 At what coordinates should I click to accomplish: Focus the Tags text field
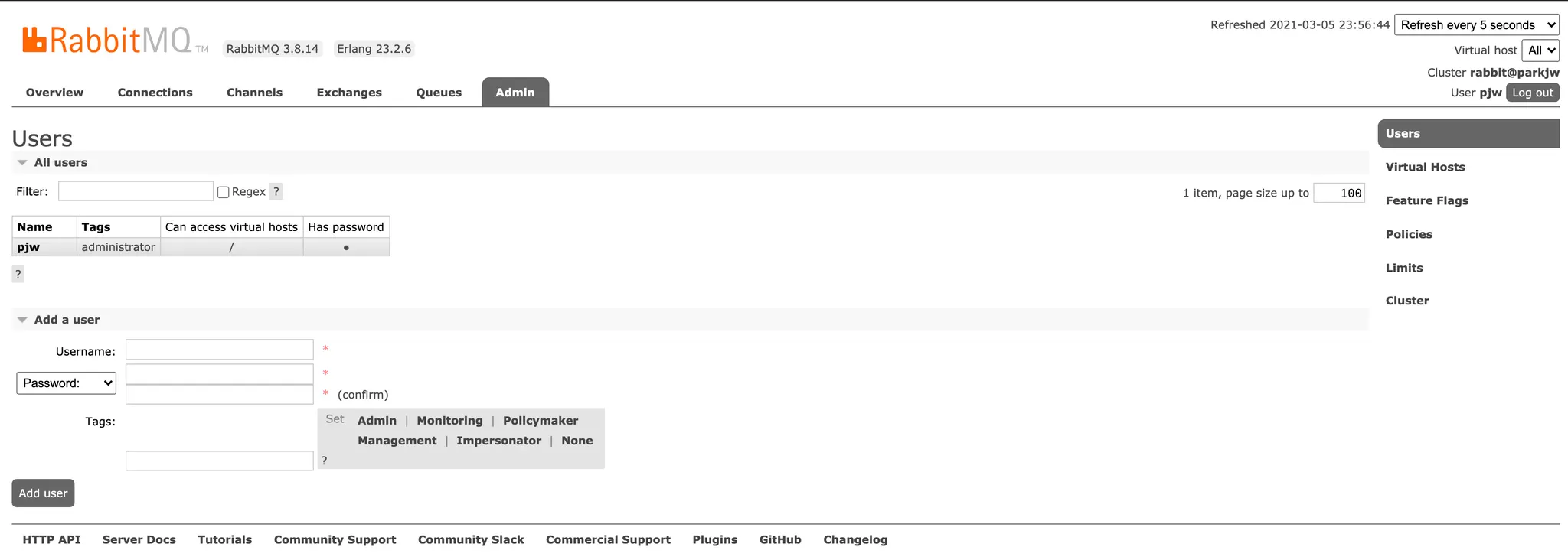click(220, 461)
